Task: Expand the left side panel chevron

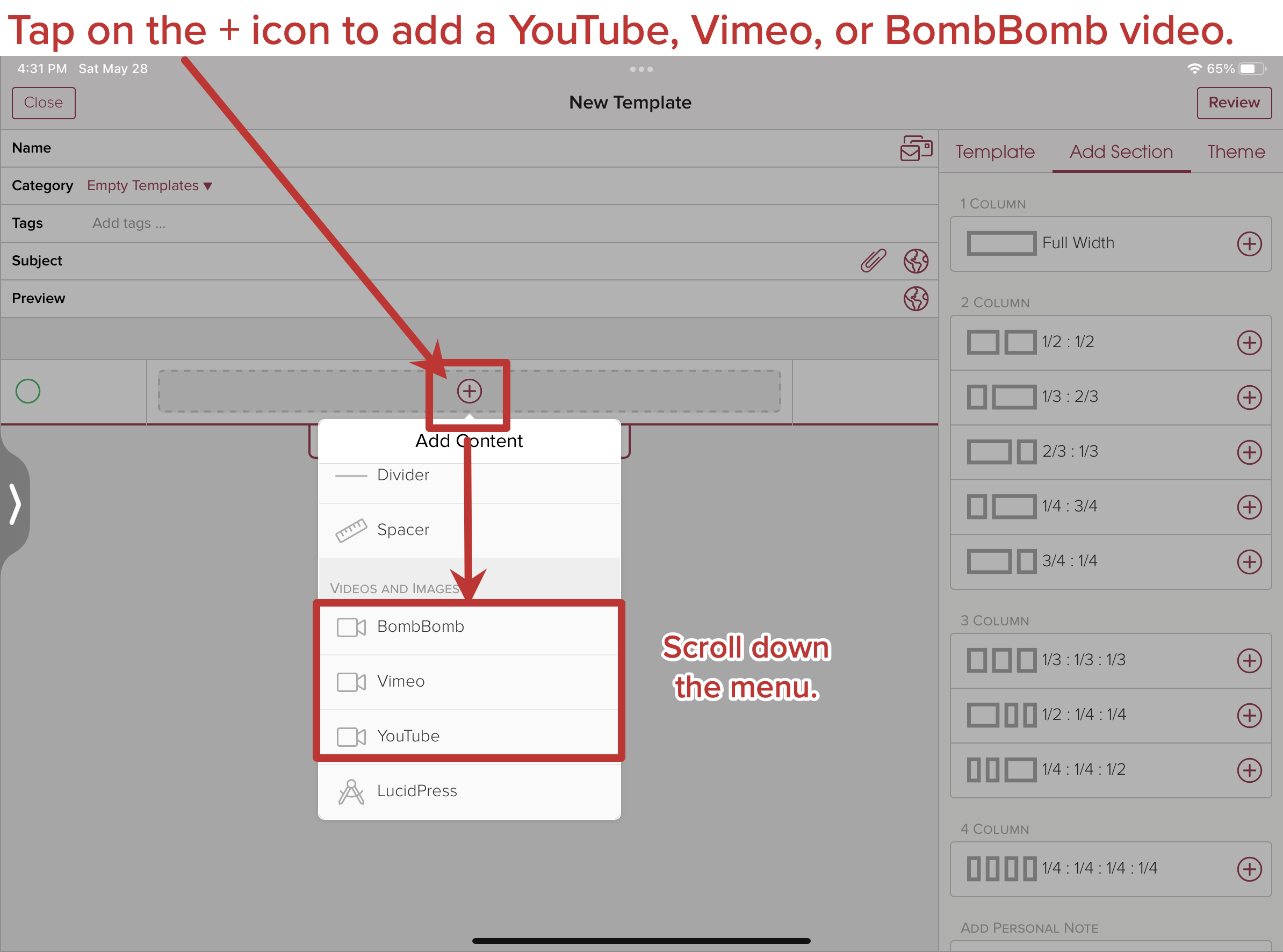Action: point(15,504)
